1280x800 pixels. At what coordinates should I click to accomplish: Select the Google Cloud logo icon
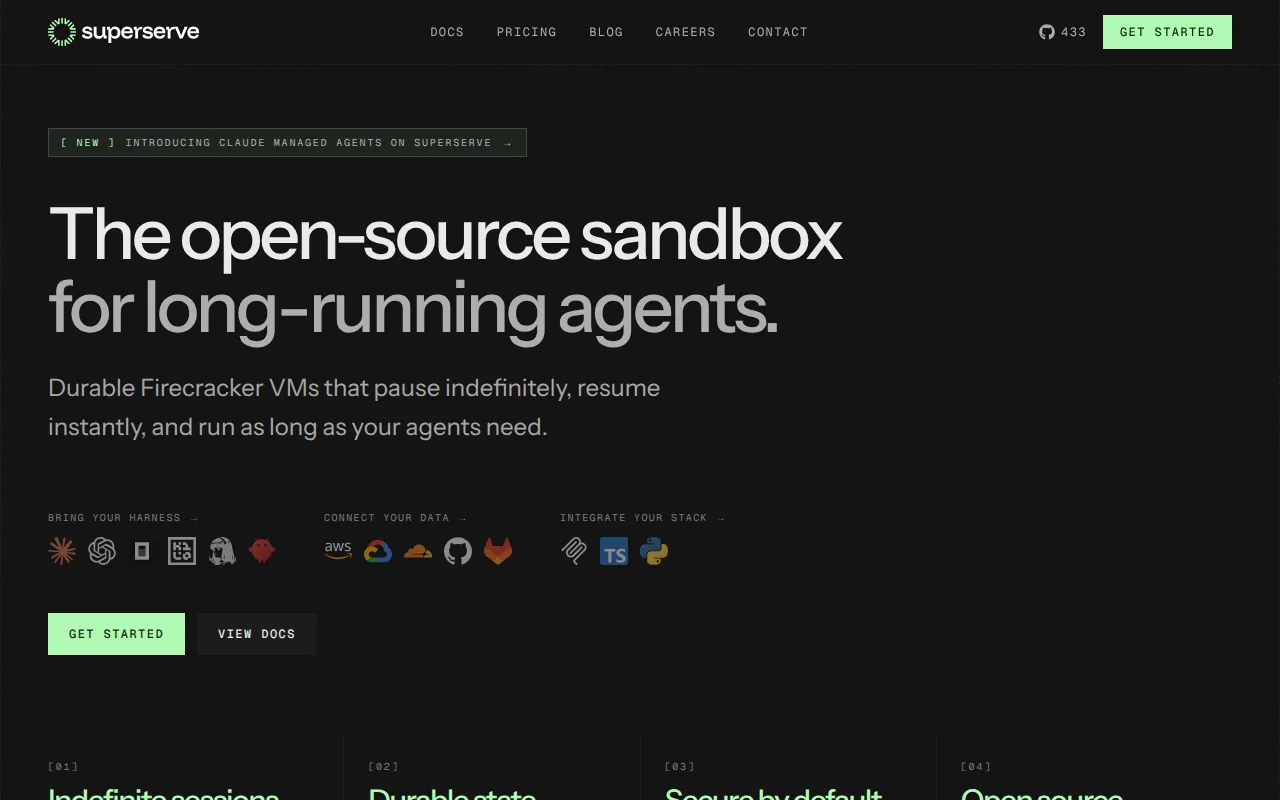pyautogui.click(x=378, y=551)
